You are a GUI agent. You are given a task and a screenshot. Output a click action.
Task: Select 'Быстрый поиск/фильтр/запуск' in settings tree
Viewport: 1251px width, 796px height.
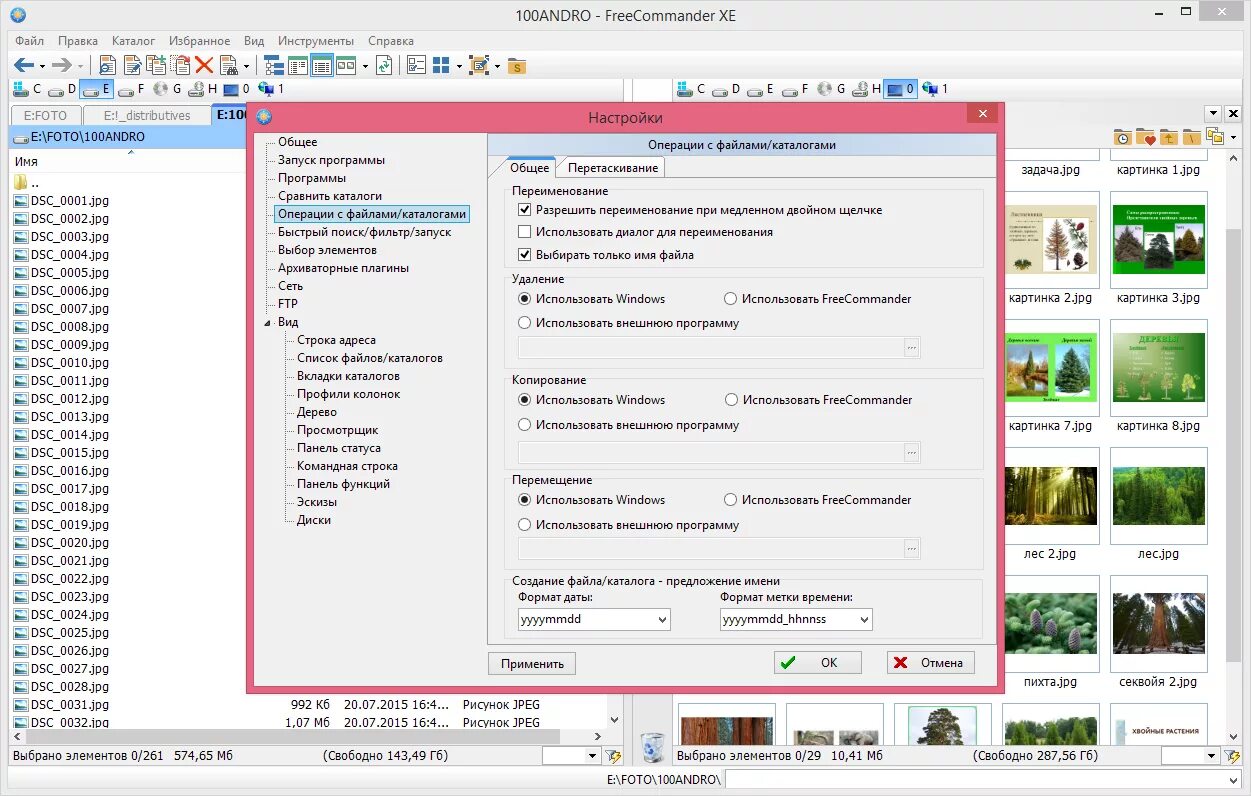[x=365, y=232]
